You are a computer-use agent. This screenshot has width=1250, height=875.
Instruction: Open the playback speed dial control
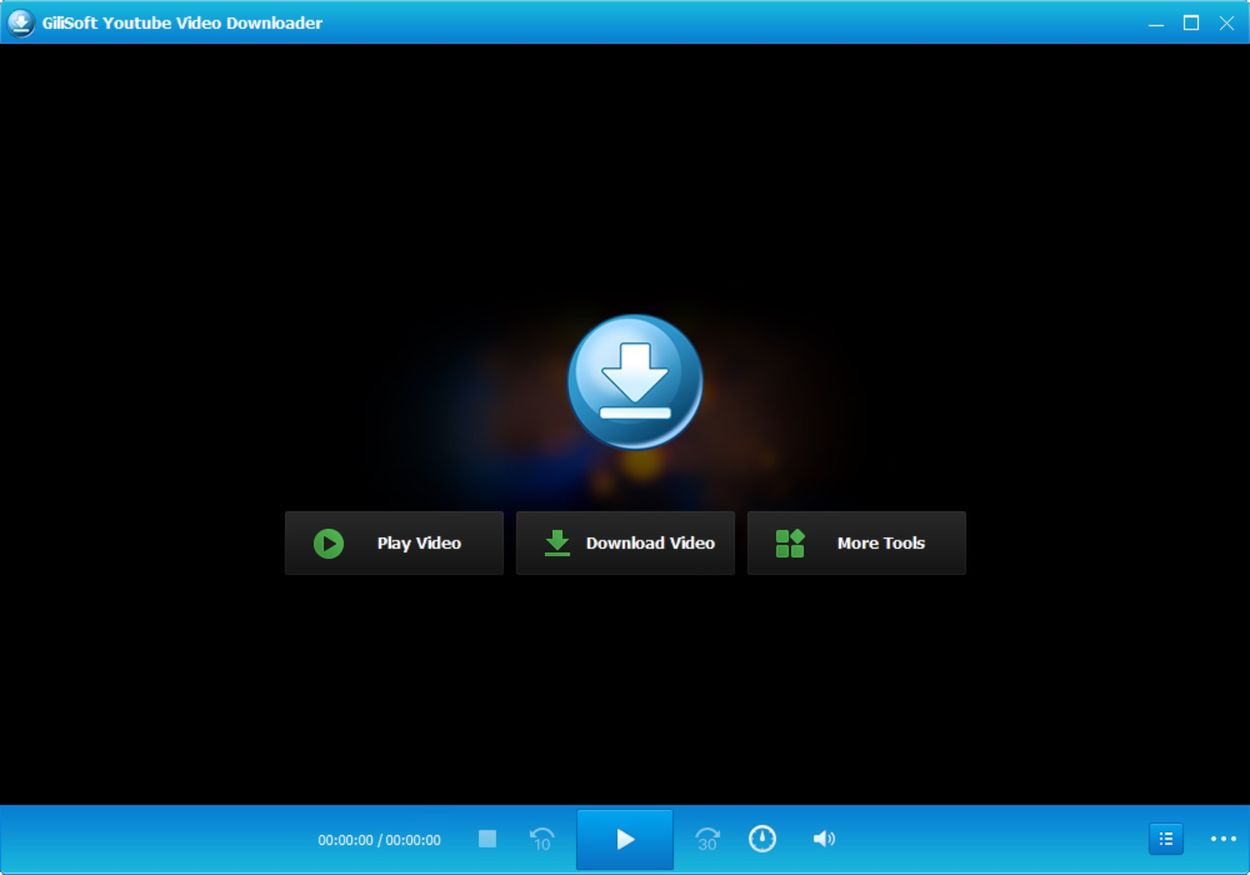[763, 839]
